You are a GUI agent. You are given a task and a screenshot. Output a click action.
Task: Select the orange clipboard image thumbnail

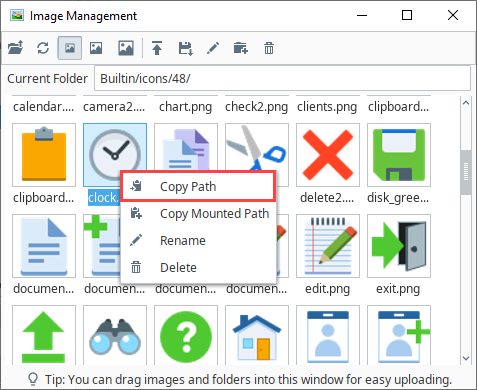point(44,155)
